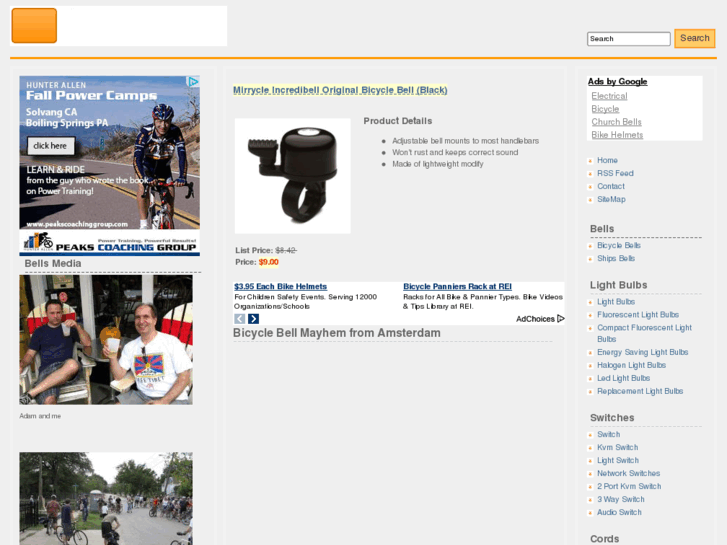Click the orange Search button
Viewport: 727px width, 545px height.
coord(695,38)
